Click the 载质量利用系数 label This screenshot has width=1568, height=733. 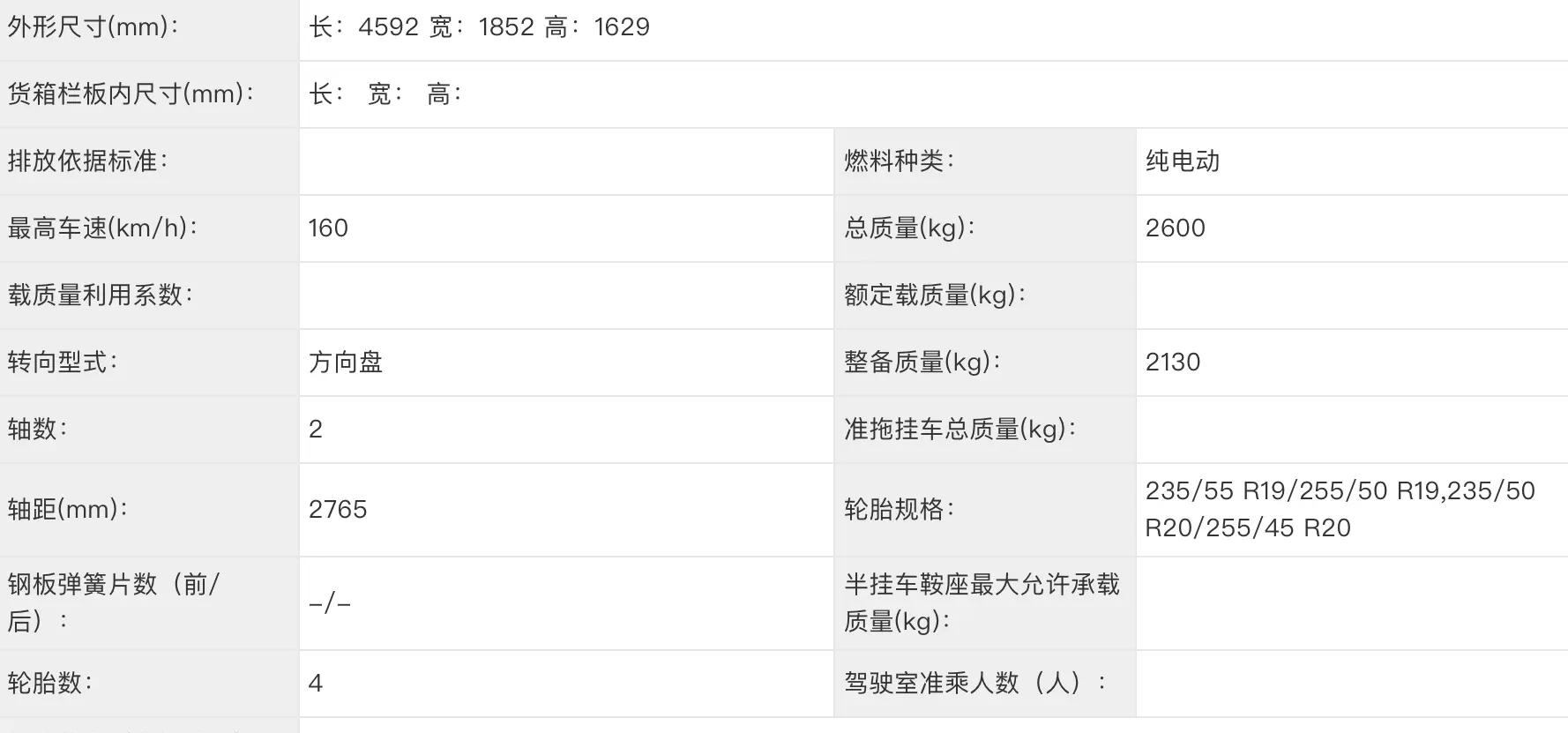pyautogui.click(x=100, y=295)
